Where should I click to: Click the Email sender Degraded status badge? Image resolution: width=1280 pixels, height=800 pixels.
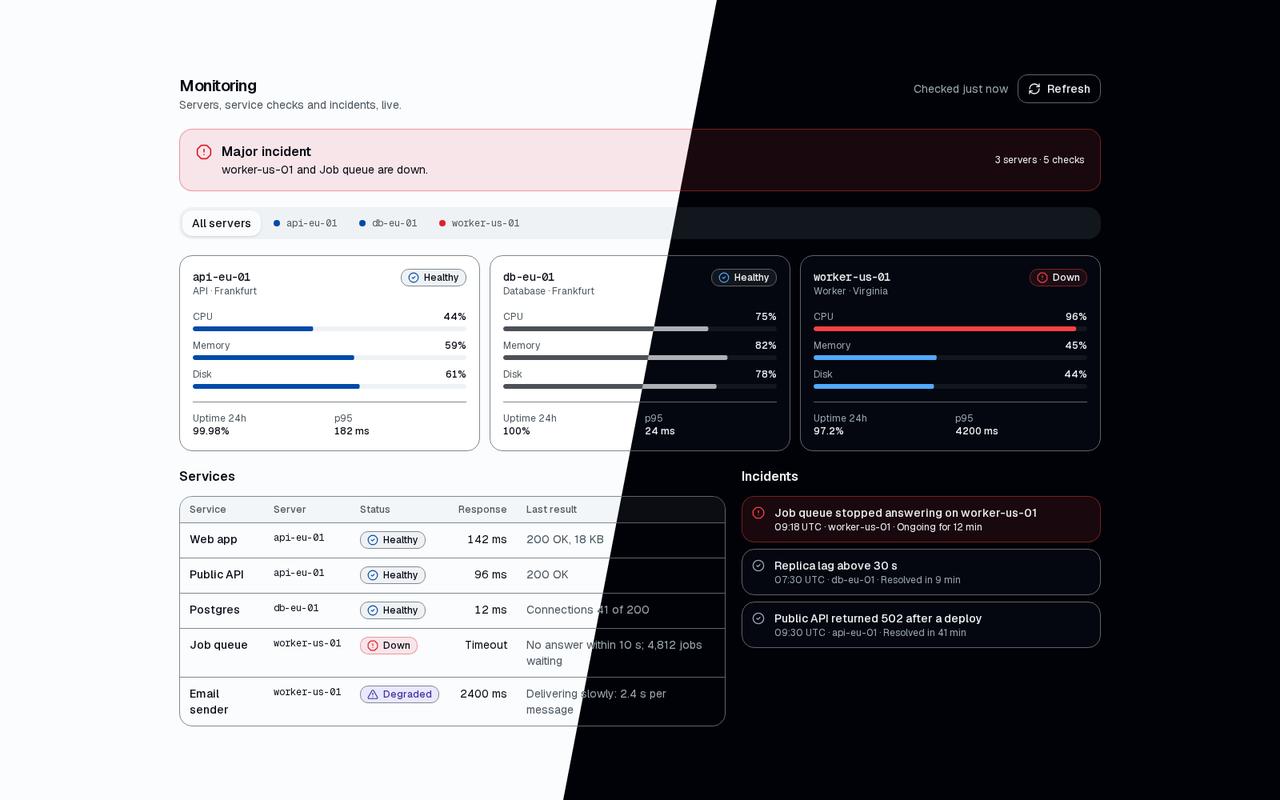click(399, 694)
